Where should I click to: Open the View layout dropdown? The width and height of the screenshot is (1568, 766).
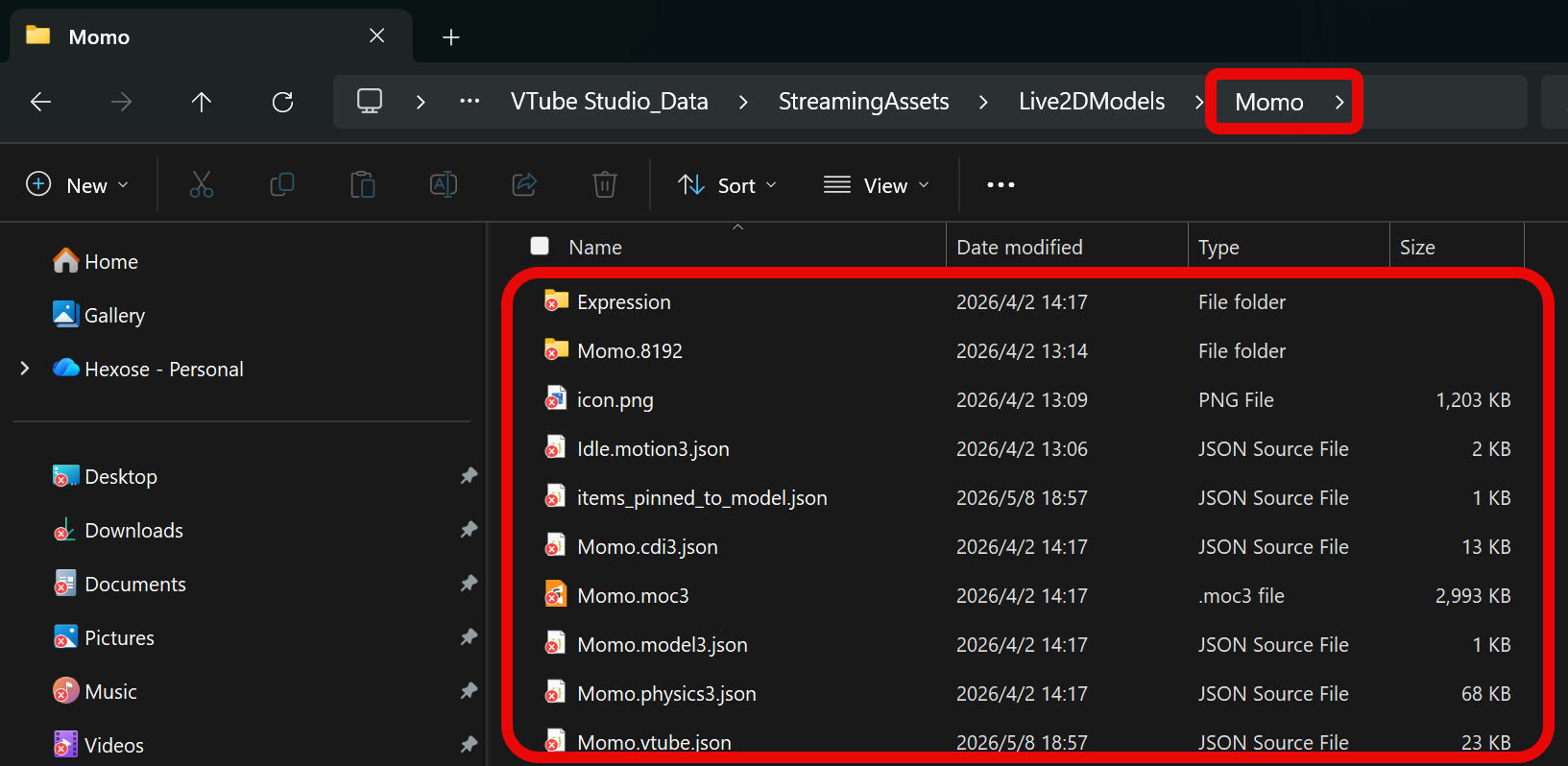(x=877, y=184)
